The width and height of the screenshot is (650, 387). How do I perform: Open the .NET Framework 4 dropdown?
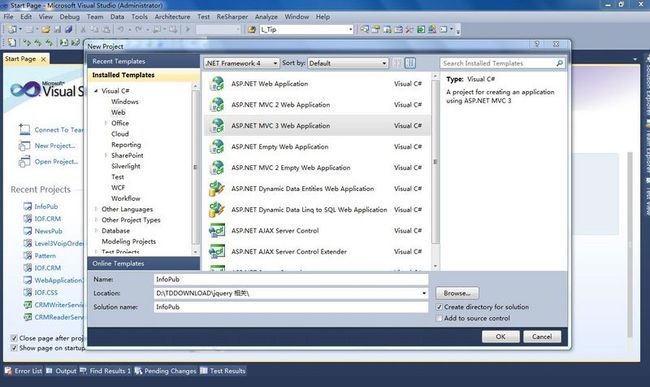241,63
